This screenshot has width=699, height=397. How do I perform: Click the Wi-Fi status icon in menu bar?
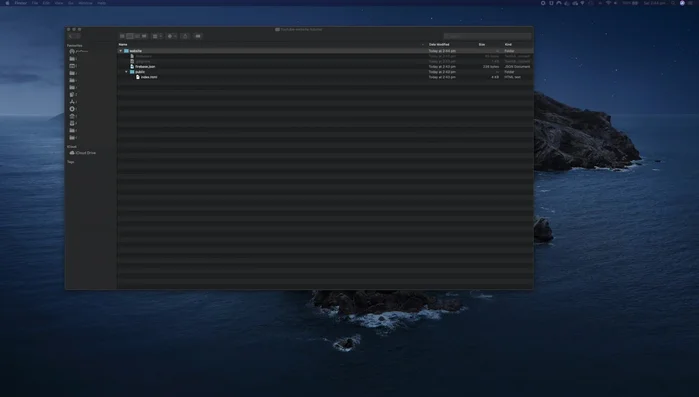pos(608,3)
